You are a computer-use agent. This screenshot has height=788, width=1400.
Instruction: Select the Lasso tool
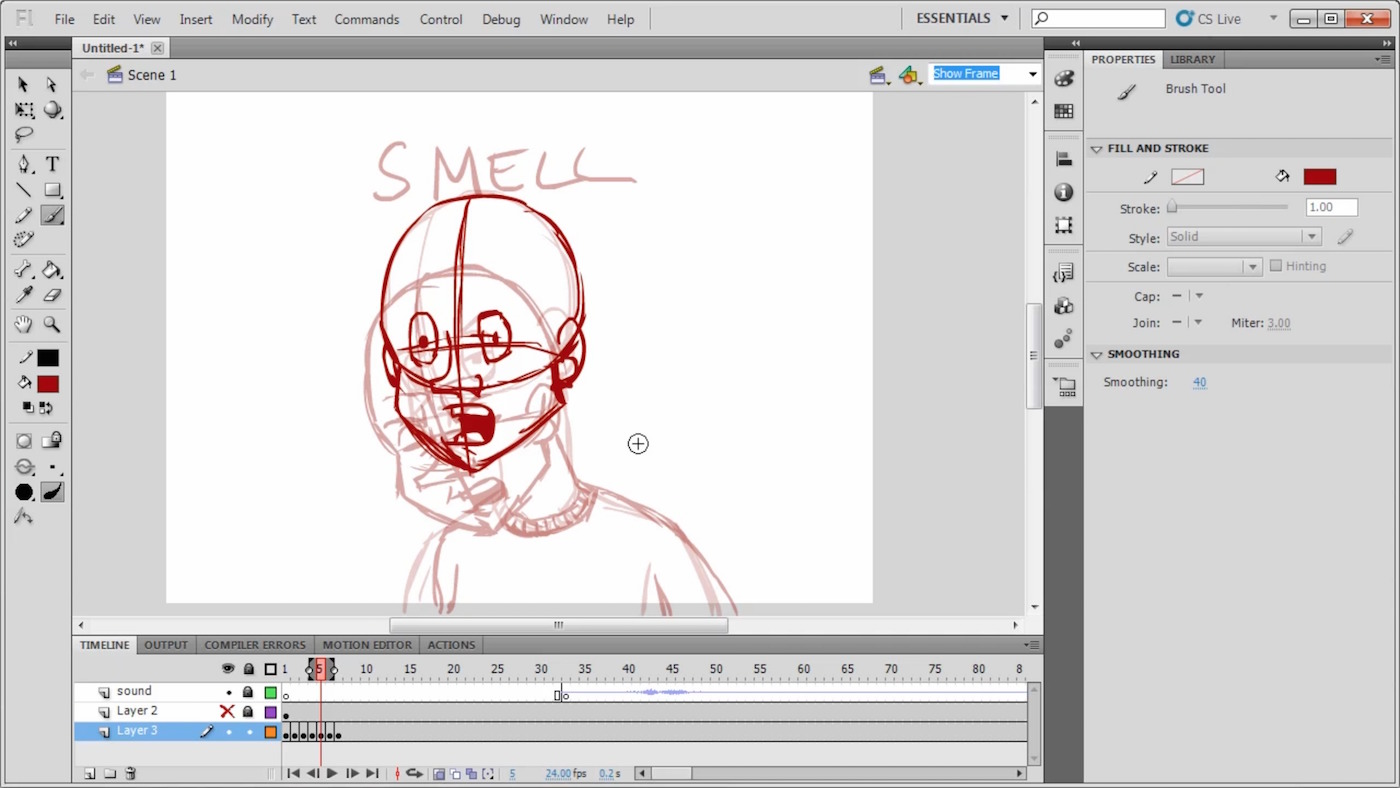tap(24, 135)
